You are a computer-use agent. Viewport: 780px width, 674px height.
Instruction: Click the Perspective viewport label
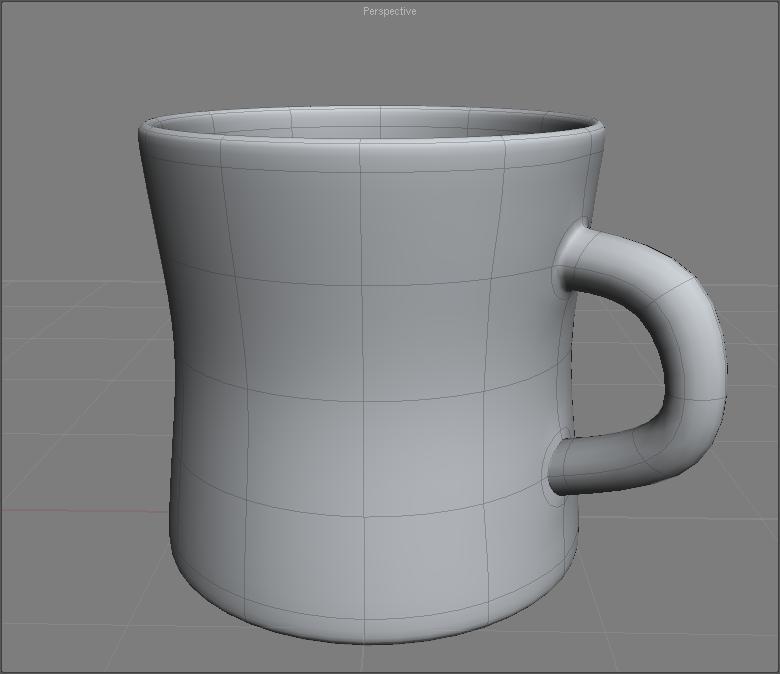click(x=390, y=11)
